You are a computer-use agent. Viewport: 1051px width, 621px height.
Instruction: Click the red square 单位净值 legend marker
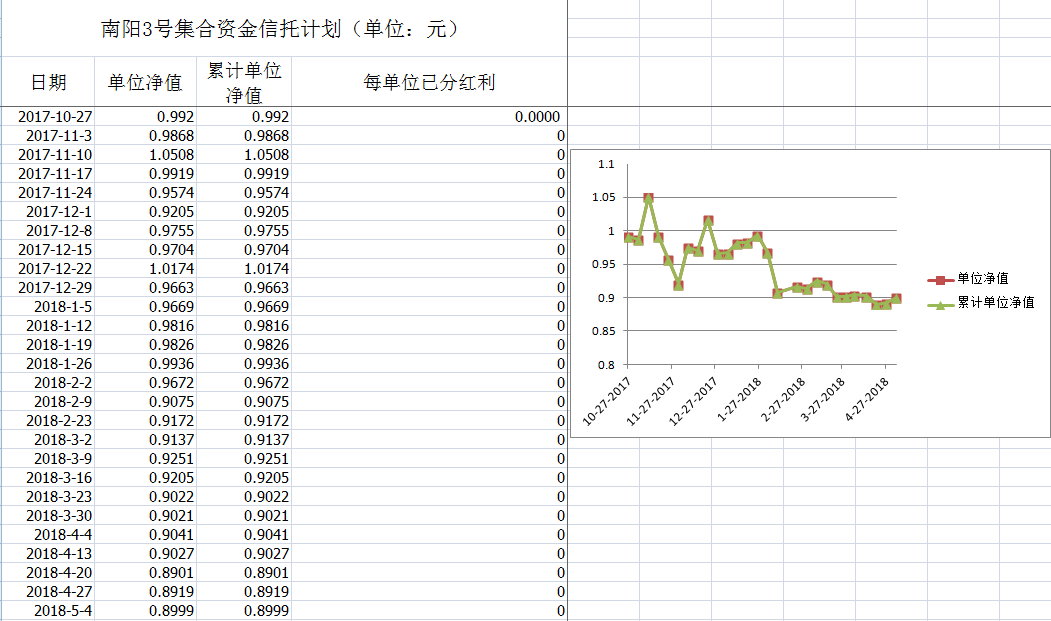click(x=941, y=280)
